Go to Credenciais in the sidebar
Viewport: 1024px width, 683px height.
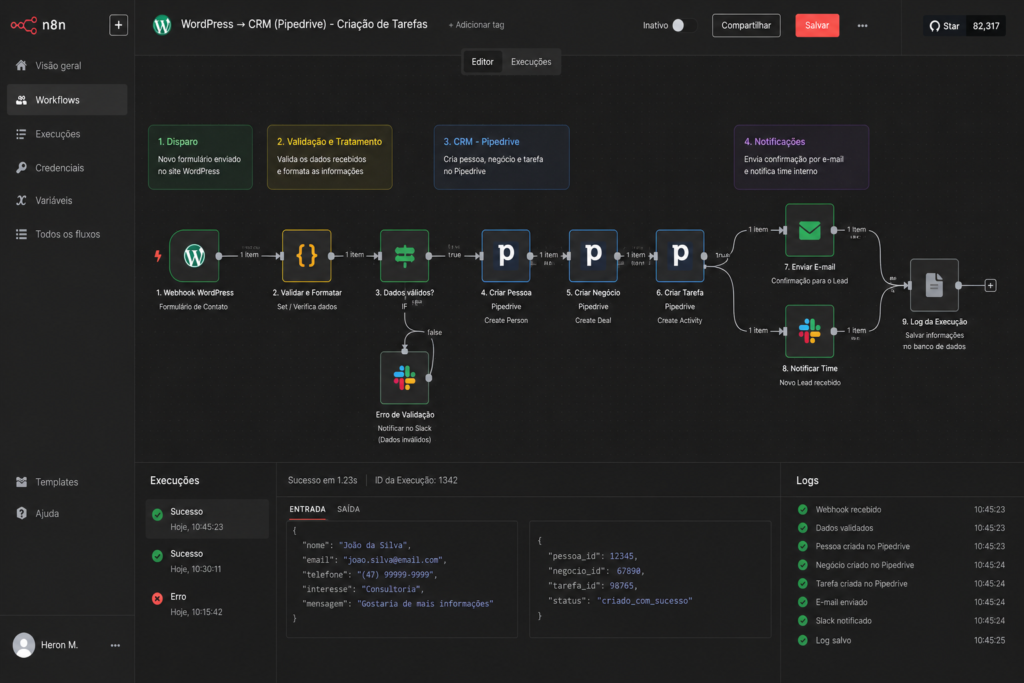[x=59, y=168]
